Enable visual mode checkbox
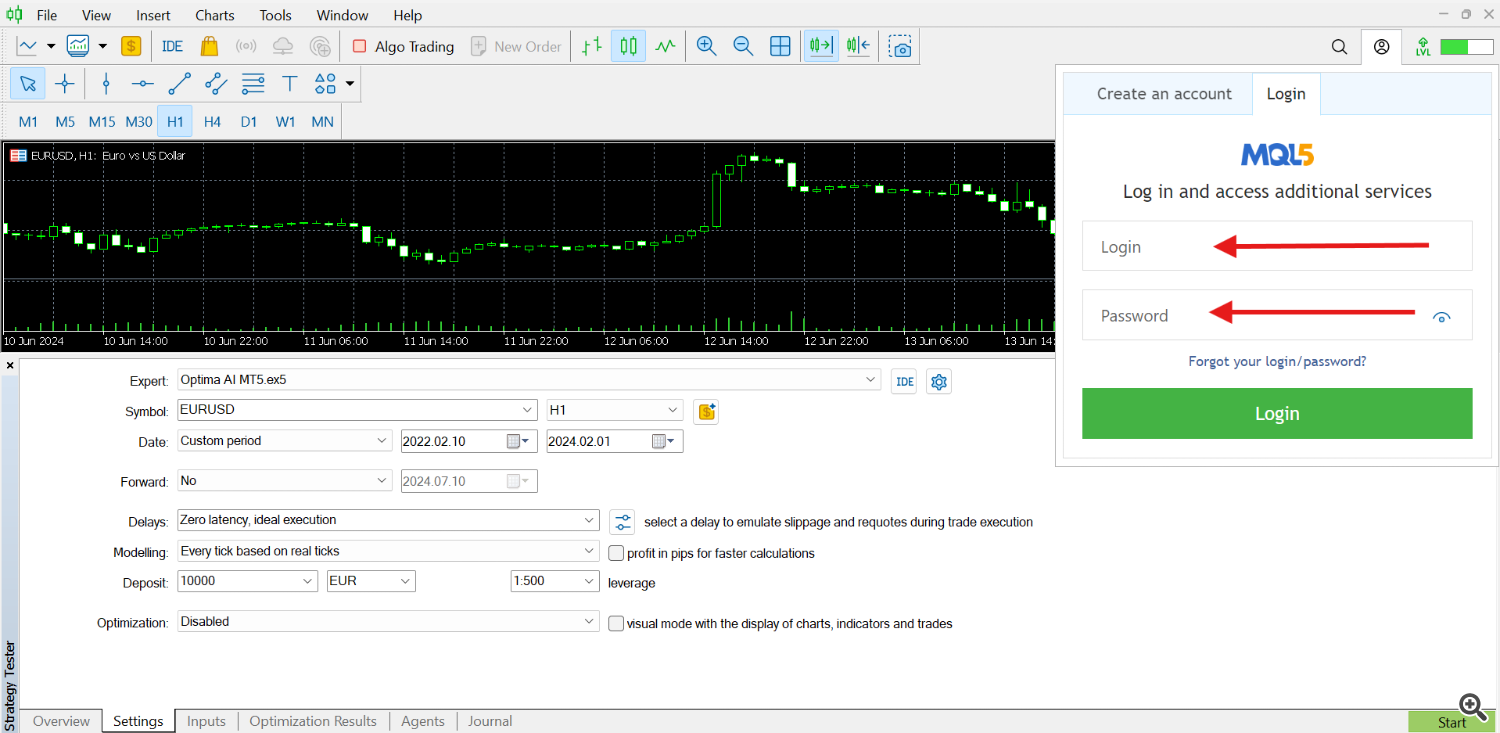This screenshot has height=733, width=1500. (x=617, y=623)
